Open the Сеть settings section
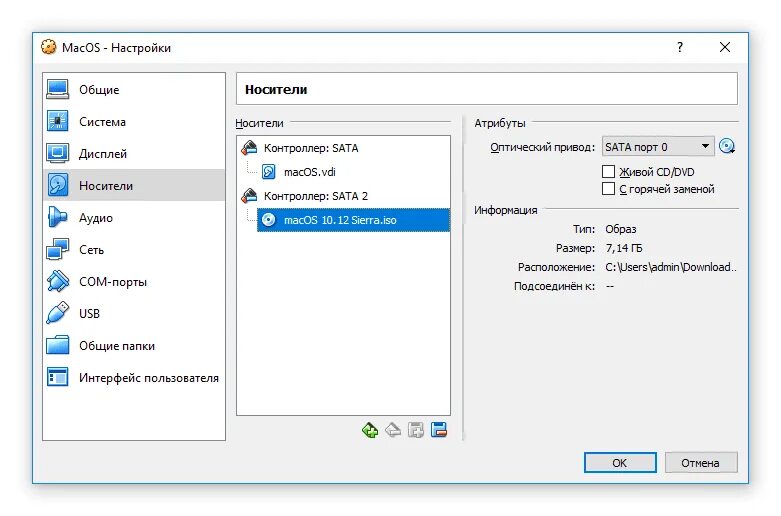This screenshot has width=781, height=516. click(x=133, y=250)
